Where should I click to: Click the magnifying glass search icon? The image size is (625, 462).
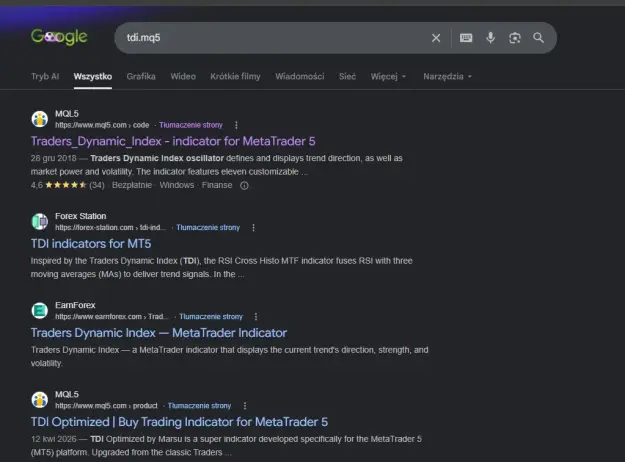click(x=539, y=38)
